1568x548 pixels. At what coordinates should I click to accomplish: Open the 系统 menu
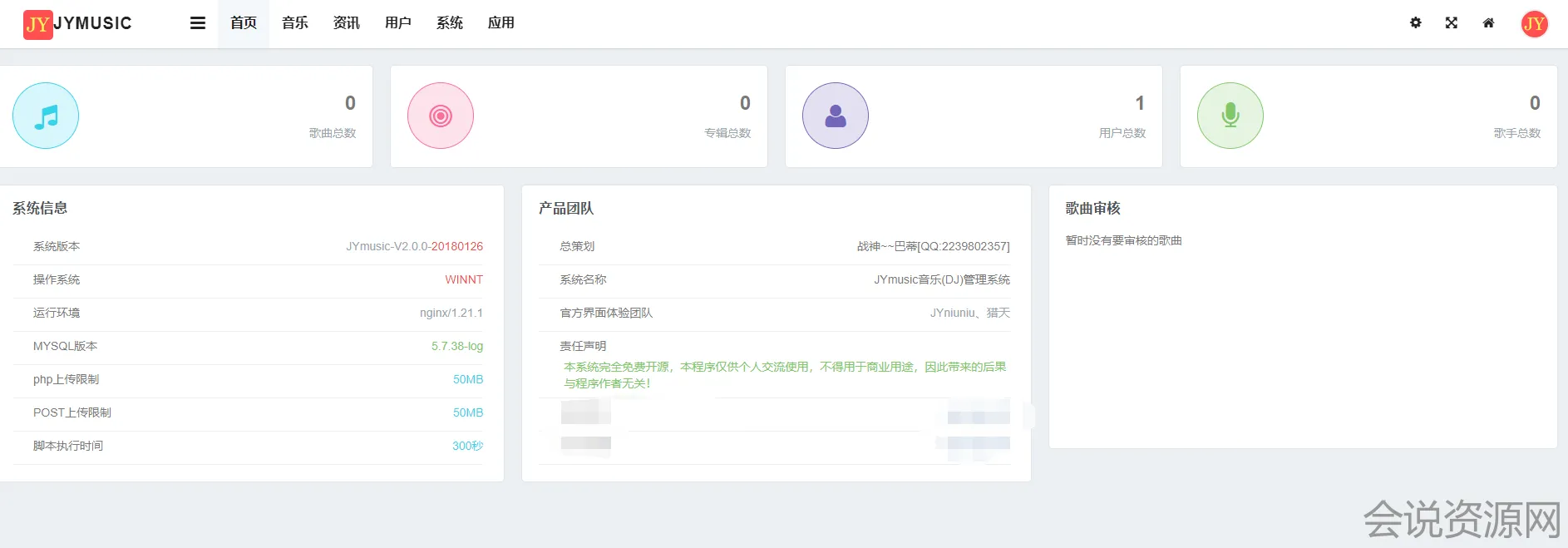pos(450,23)
